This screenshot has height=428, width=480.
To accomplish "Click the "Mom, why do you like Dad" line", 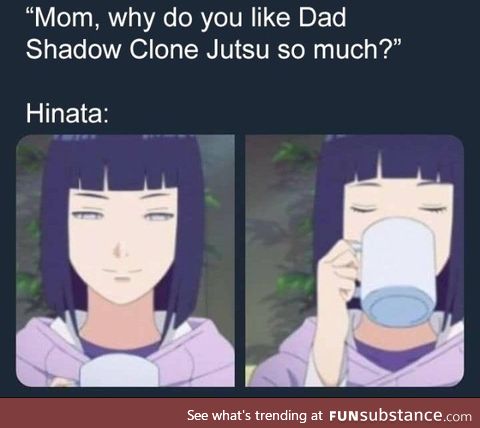I will 186,18.
